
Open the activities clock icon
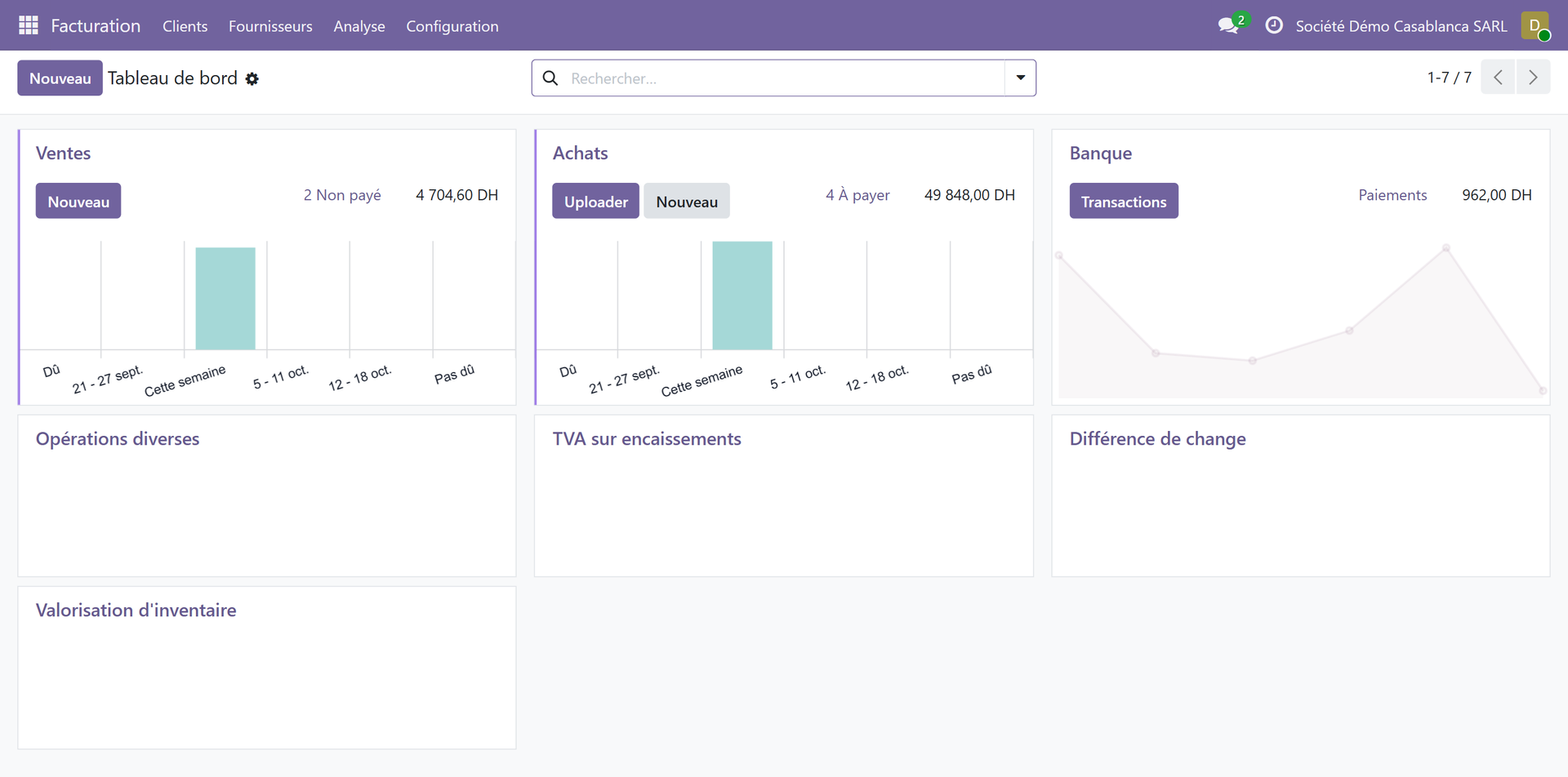pos(1274,25)
